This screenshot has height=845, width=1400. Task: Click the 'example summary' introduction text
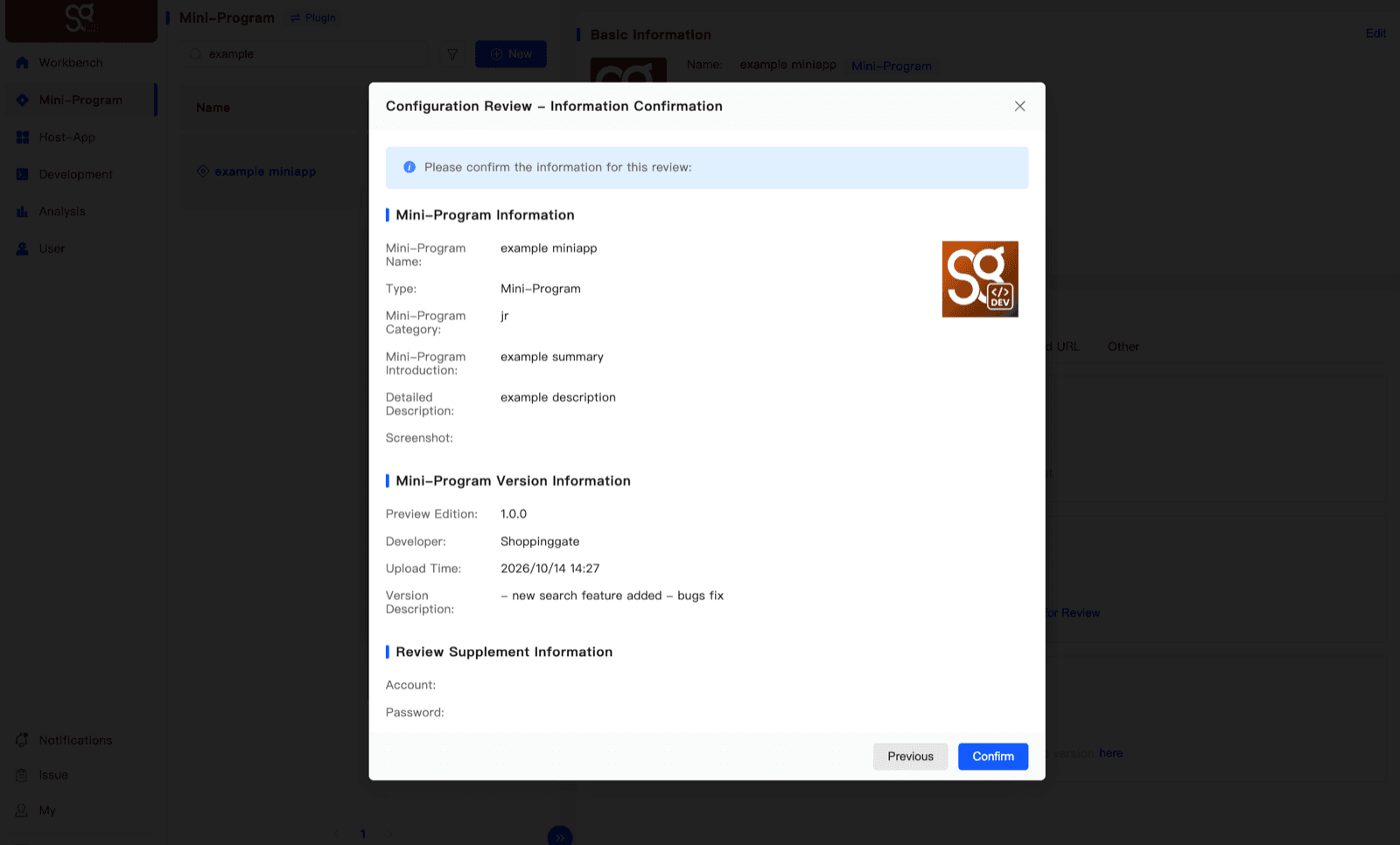552,357
